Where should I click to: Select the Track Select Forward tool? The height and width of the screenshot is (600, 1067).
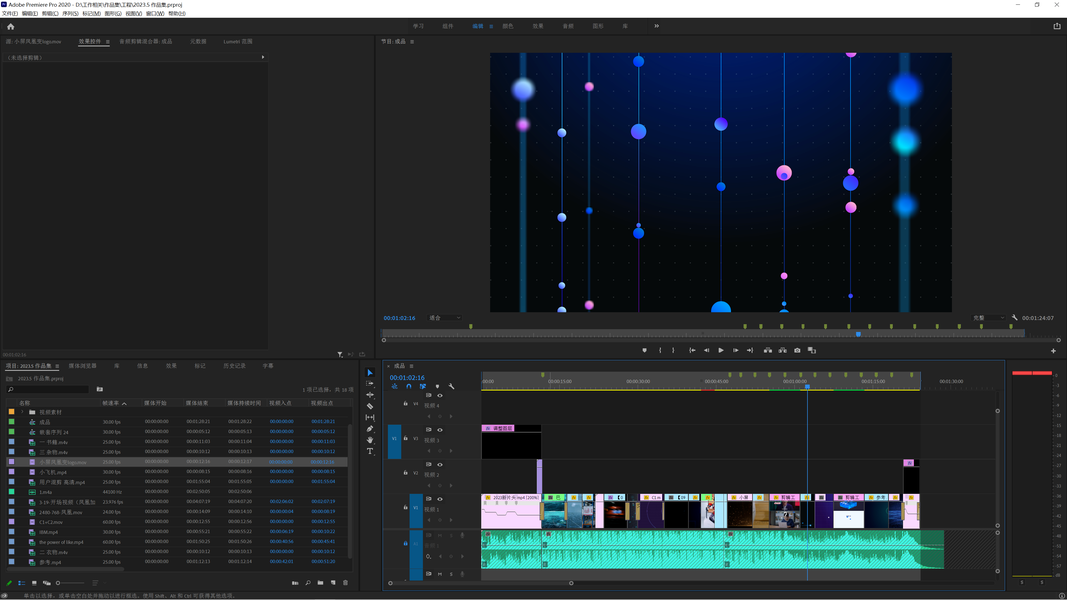click(370, 384)
